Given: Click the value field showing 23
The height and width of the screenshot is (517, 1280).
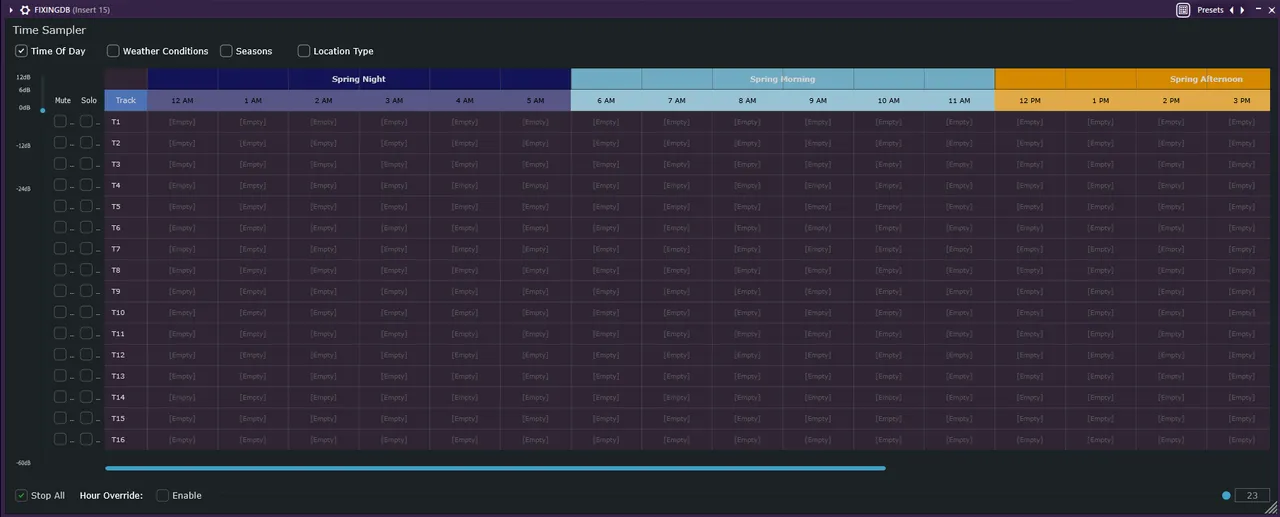Looking at the screenshot, I should coord(1252,495).
